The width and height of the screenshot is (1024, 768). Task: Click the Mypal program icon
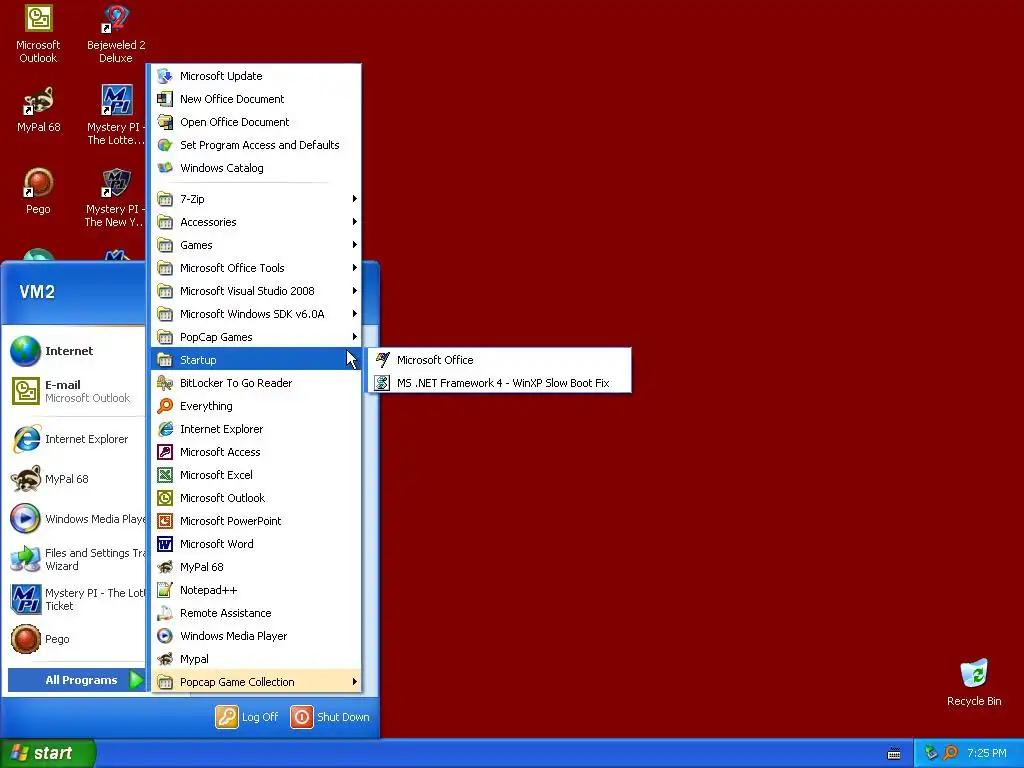[165, 659]
